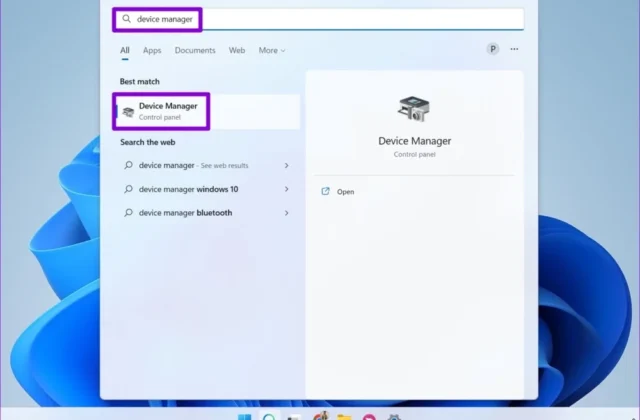This screenshot has height=420, width=640.
Task: Switch to the Web filter tab
Action: click(237, 50)
